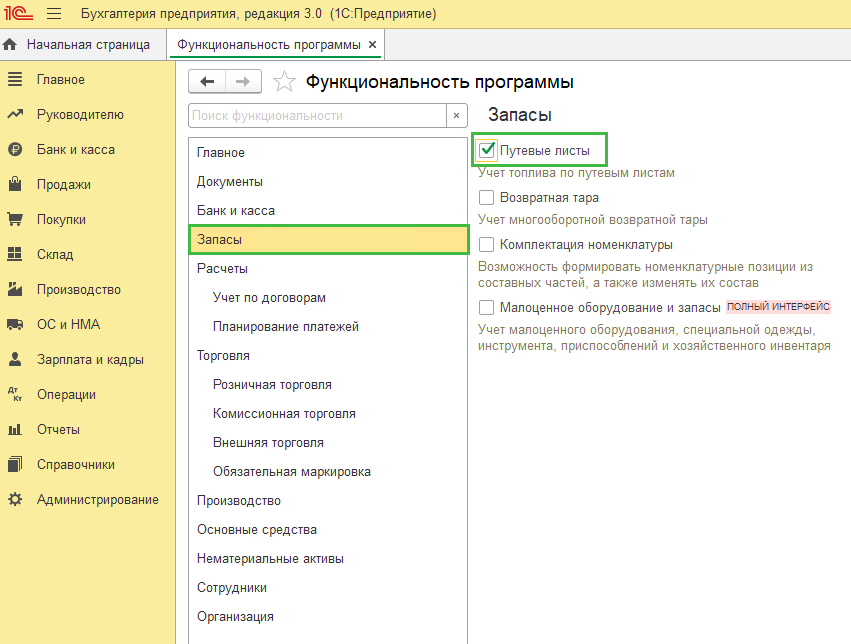Click the Операции Дт/Кт icon
Screen dimensions: 851x644
tap(15, 394)
